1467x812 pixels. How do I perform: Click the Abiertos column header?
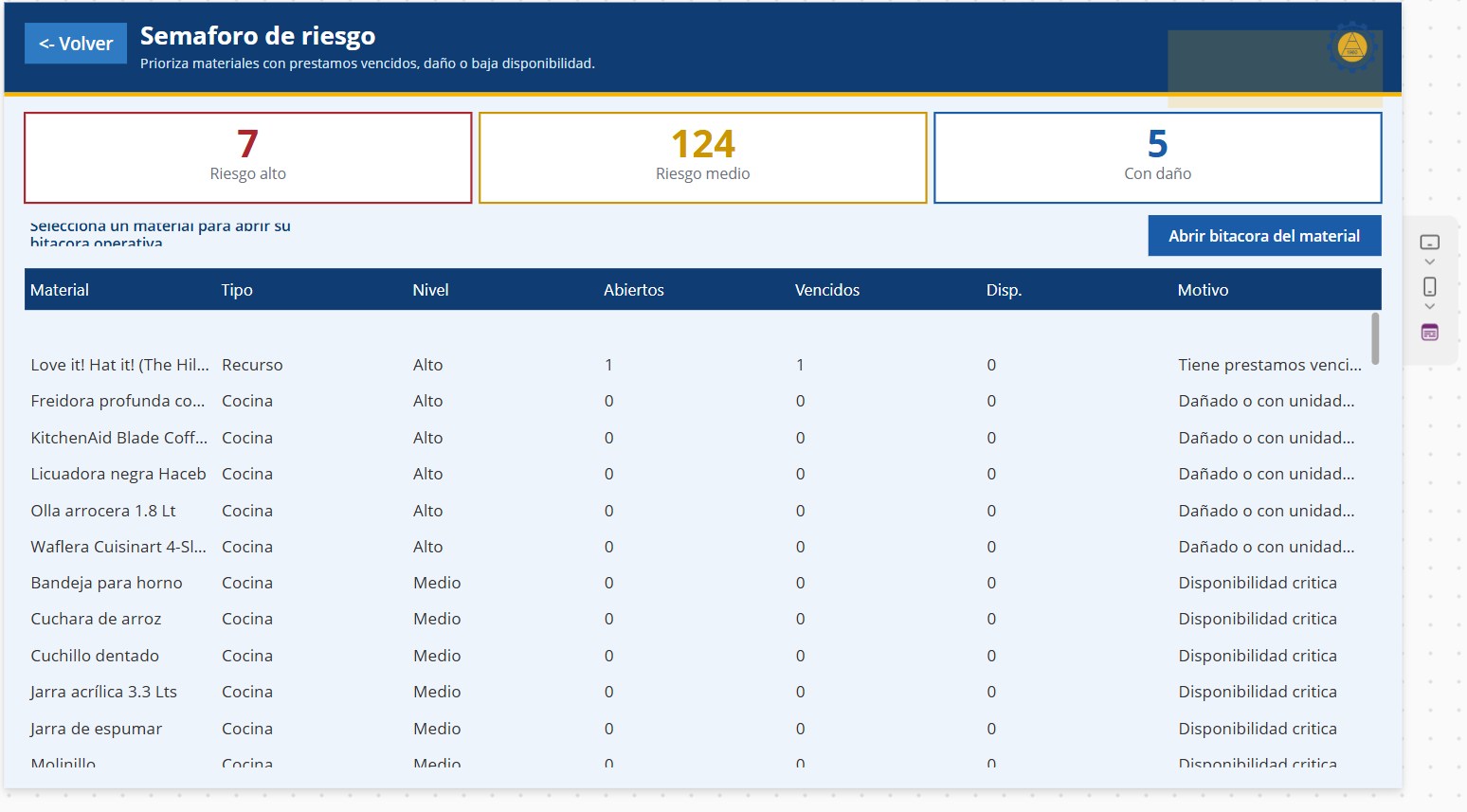click(x=634, y=290)
